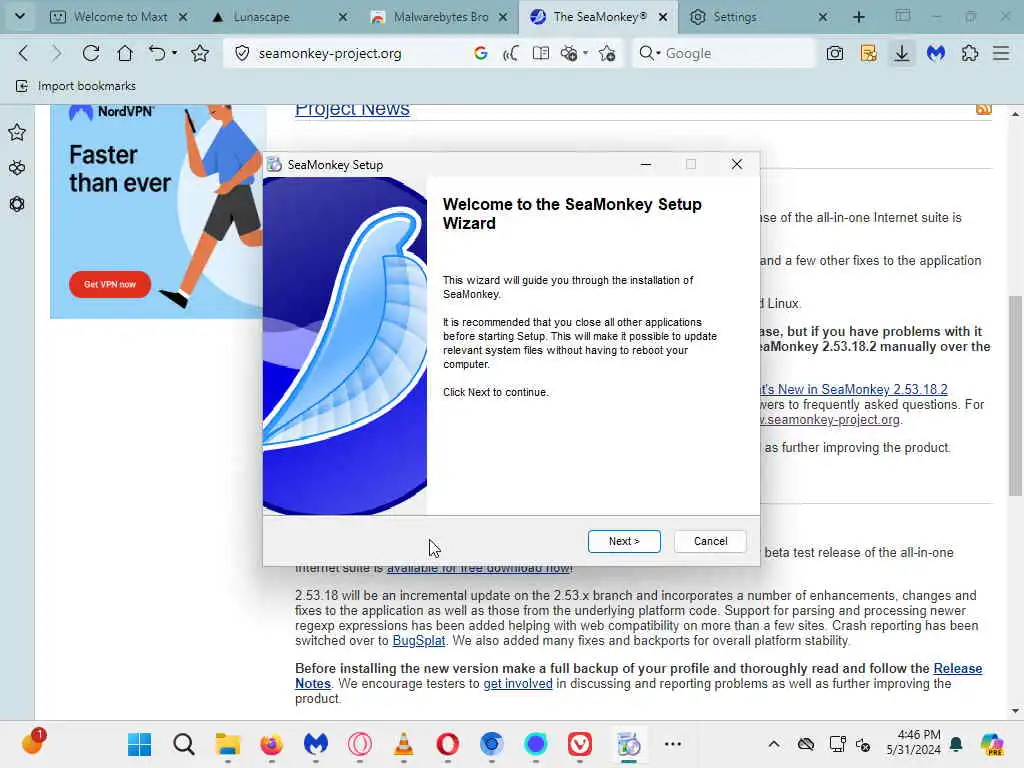Click the scrollbar down arrow

tap(1015, 712)
